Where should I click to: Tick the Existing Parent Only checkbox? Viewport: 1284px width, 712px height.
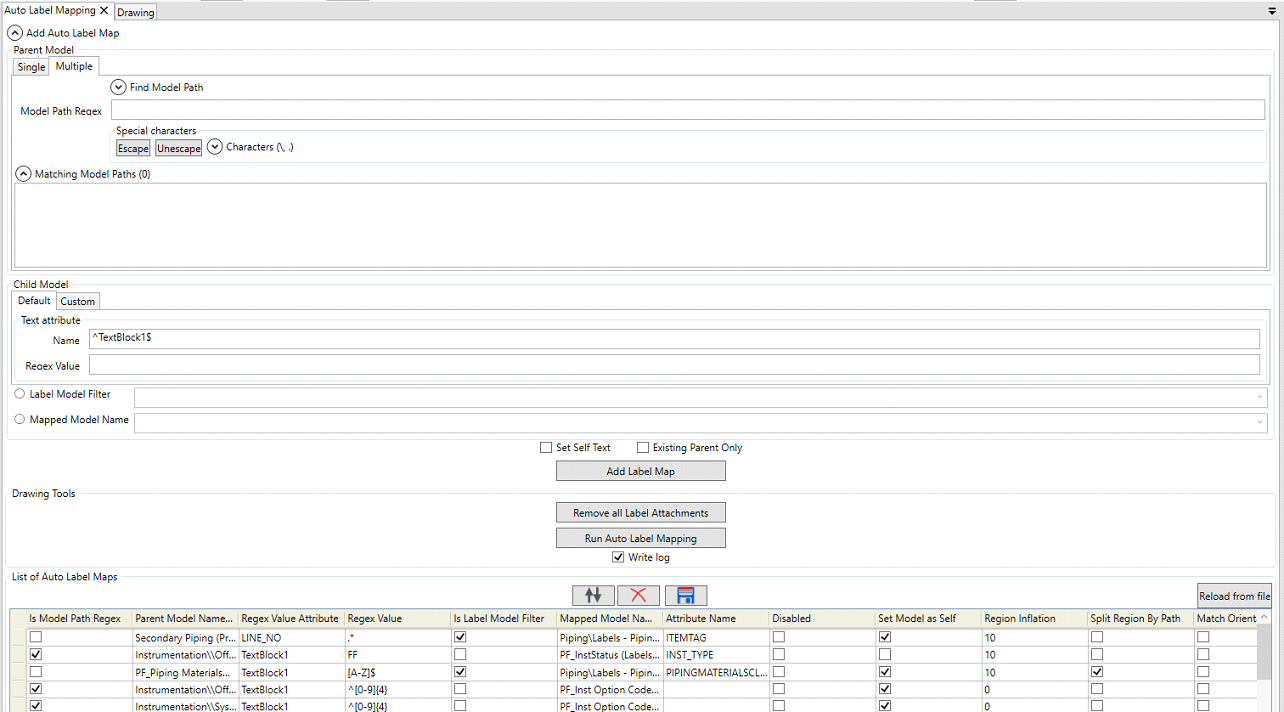click(x=643, y=448)
